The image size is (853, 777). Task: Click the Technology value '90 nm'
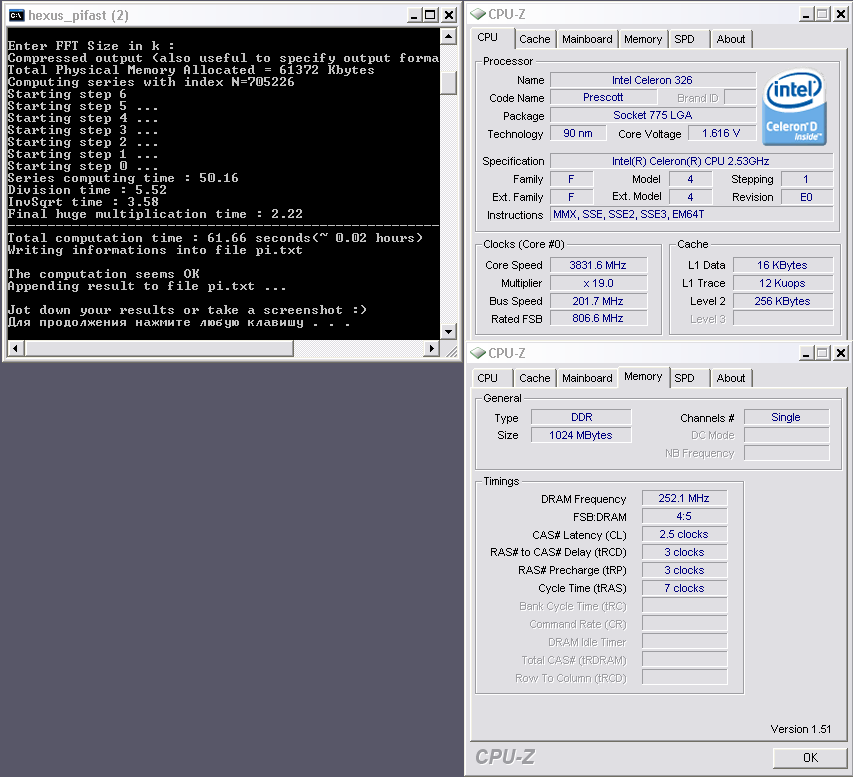578,133
